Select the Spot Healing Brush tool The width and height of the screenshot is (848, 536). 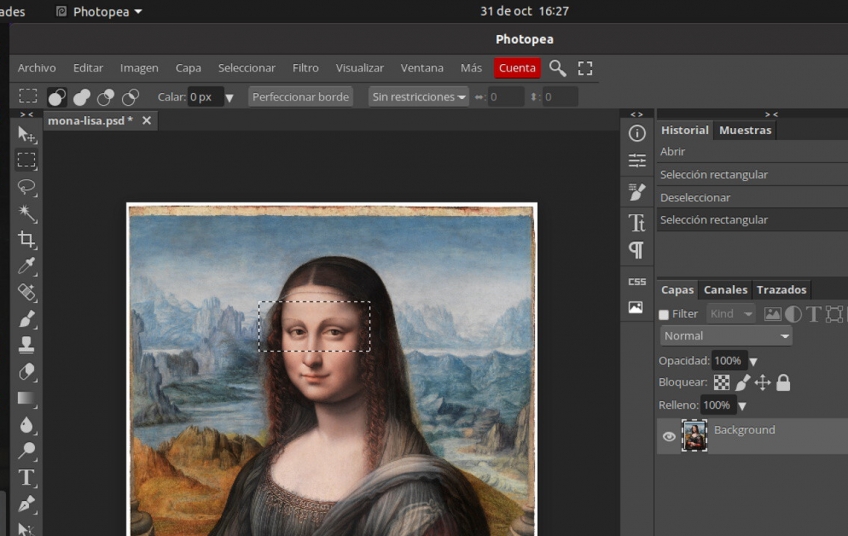click(26, 292)
